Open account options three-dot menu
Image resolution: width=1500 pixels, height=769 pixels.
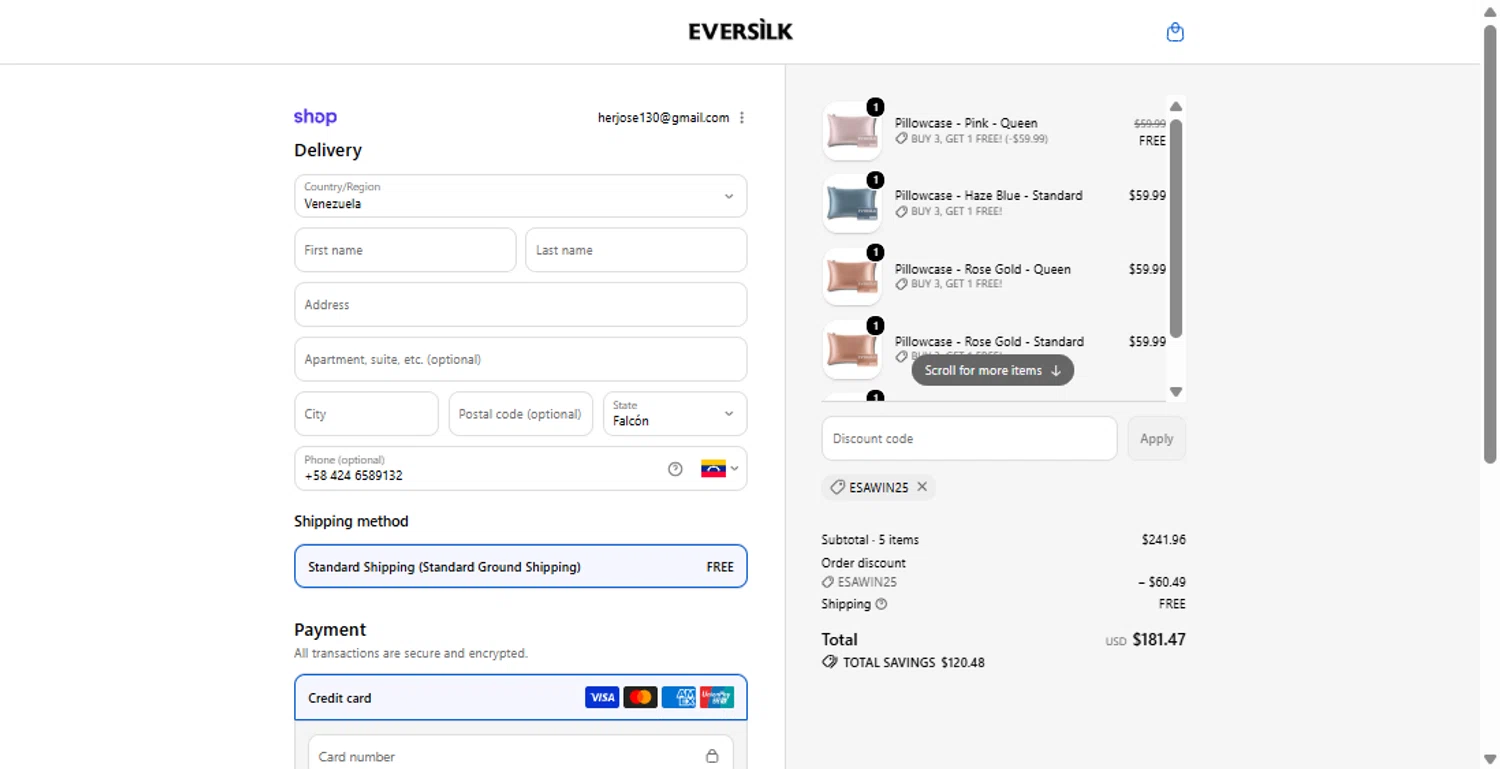pos(741,118)
